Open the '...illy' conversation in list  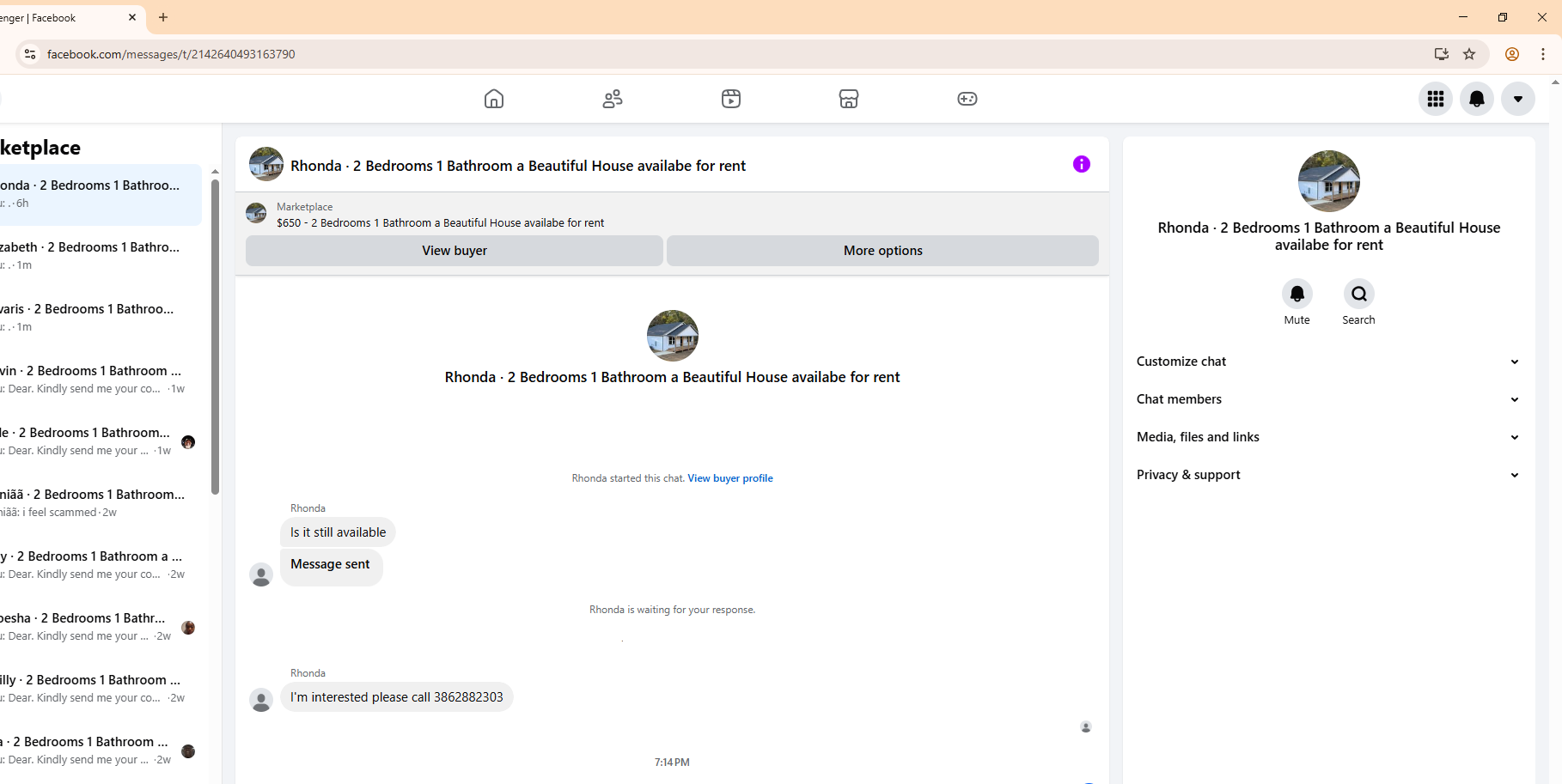[101, 689]
